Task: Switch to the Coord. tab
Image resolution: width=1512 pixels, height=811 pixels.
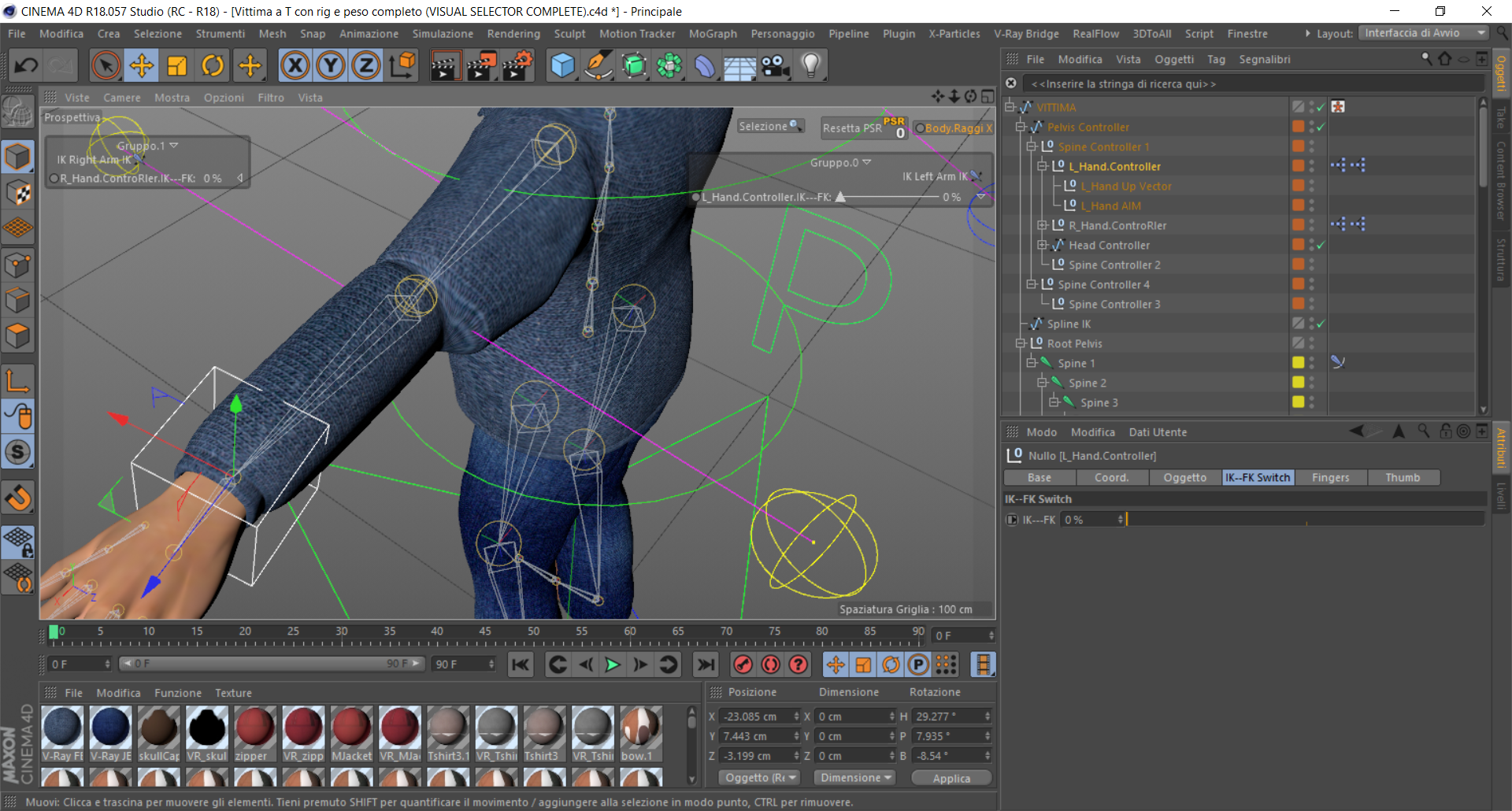Action: tap(1111, 477)
